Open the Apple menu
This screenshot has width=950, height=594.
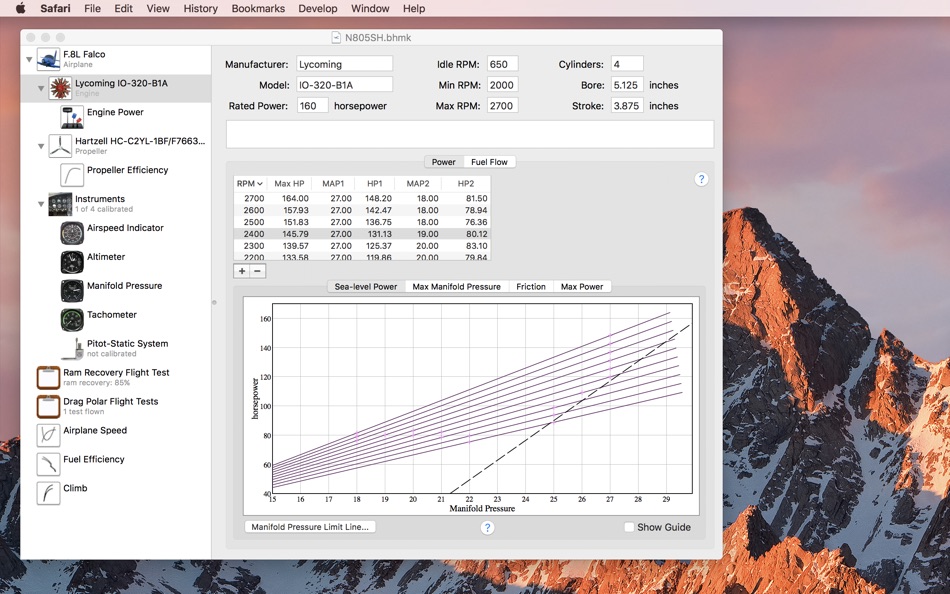20,8
